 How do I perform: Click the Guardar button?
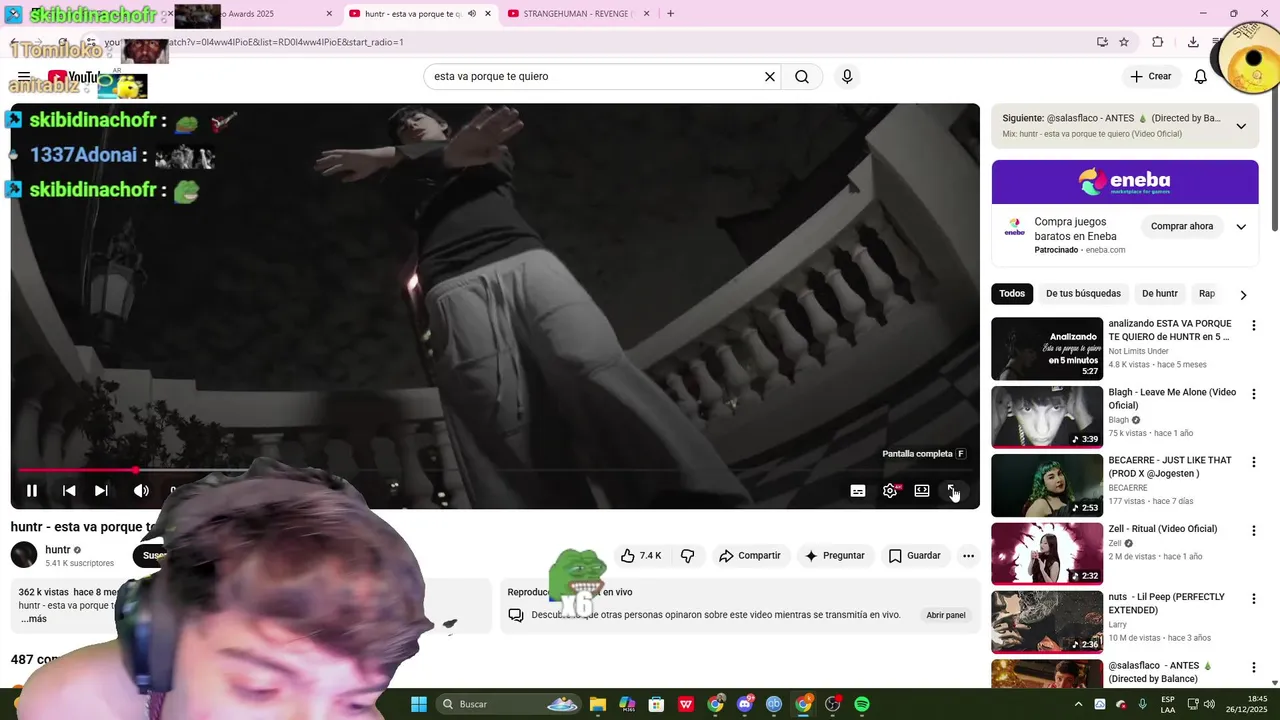pos(914,555)
